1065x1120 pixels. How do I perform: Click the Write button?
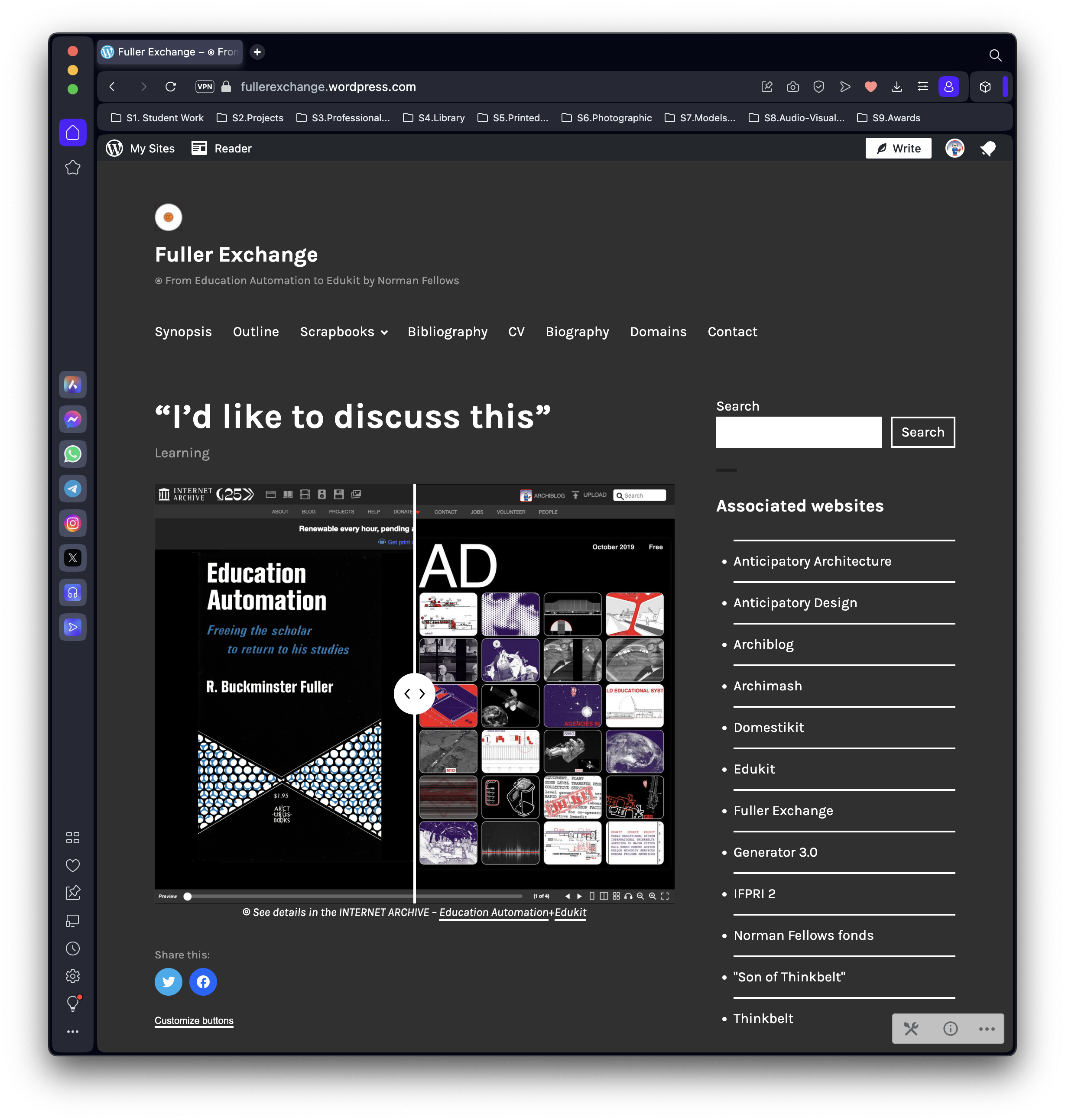(x=899, y=149)
